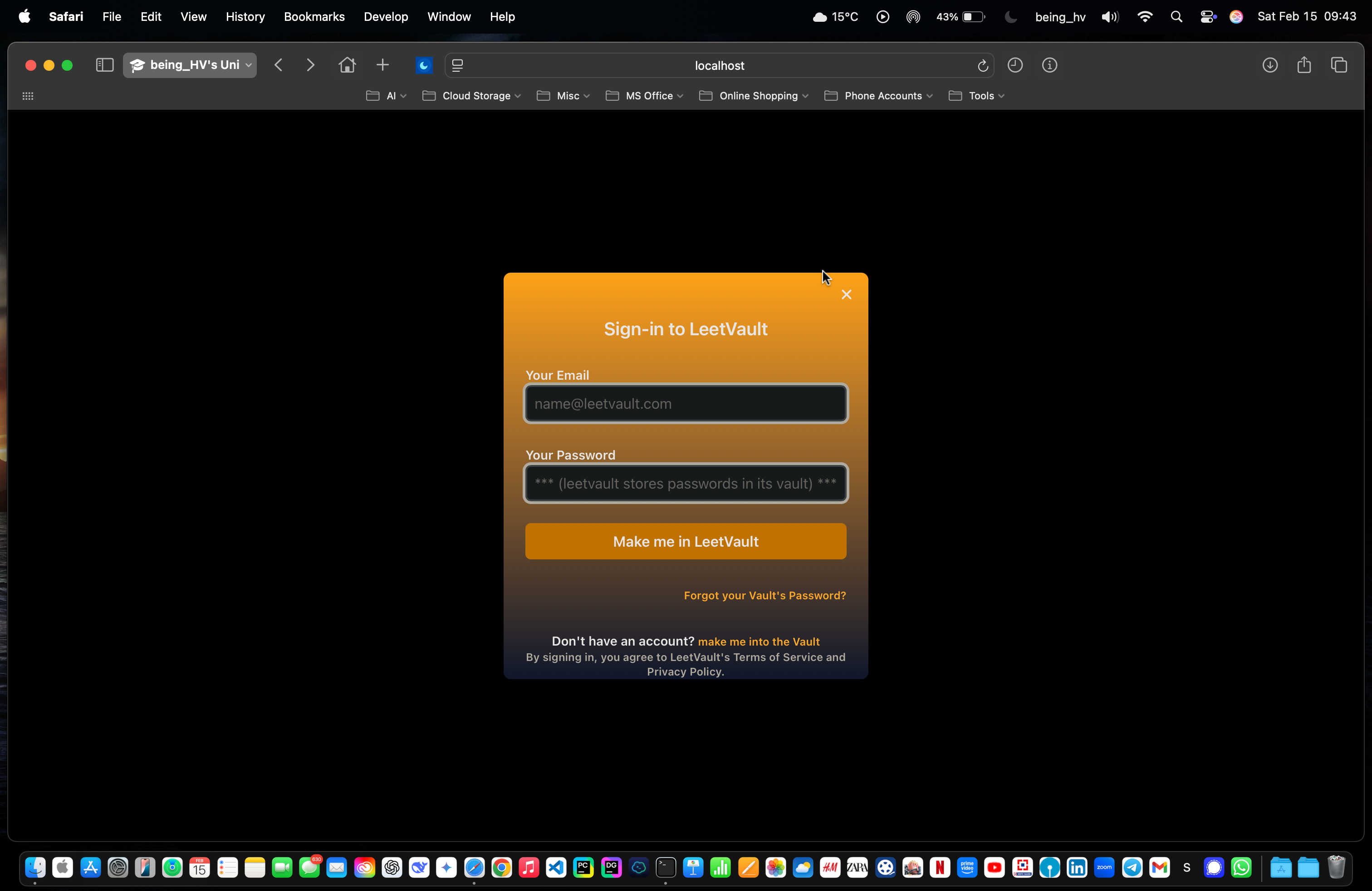Click the new tab plus icon
This screenshot has width=1372, height=891.
pyautogui.click(x=382, y=65)
